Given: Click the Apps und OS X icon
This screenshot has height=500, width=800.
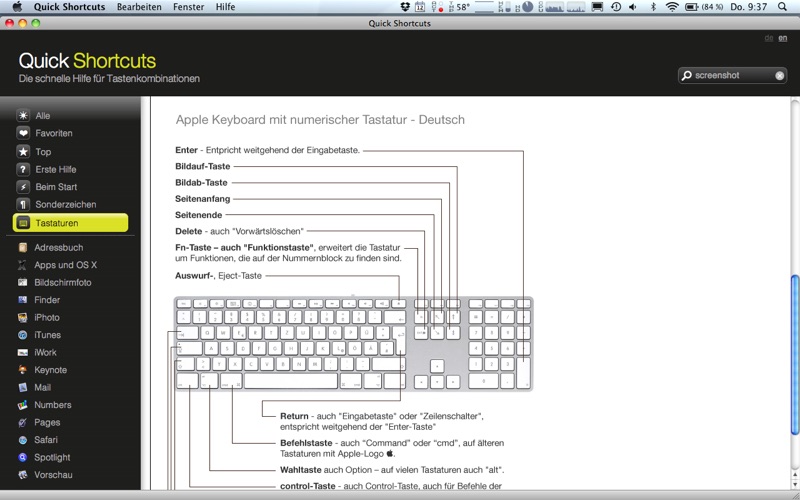Looking at the screenshot, I should pos(22,265).
